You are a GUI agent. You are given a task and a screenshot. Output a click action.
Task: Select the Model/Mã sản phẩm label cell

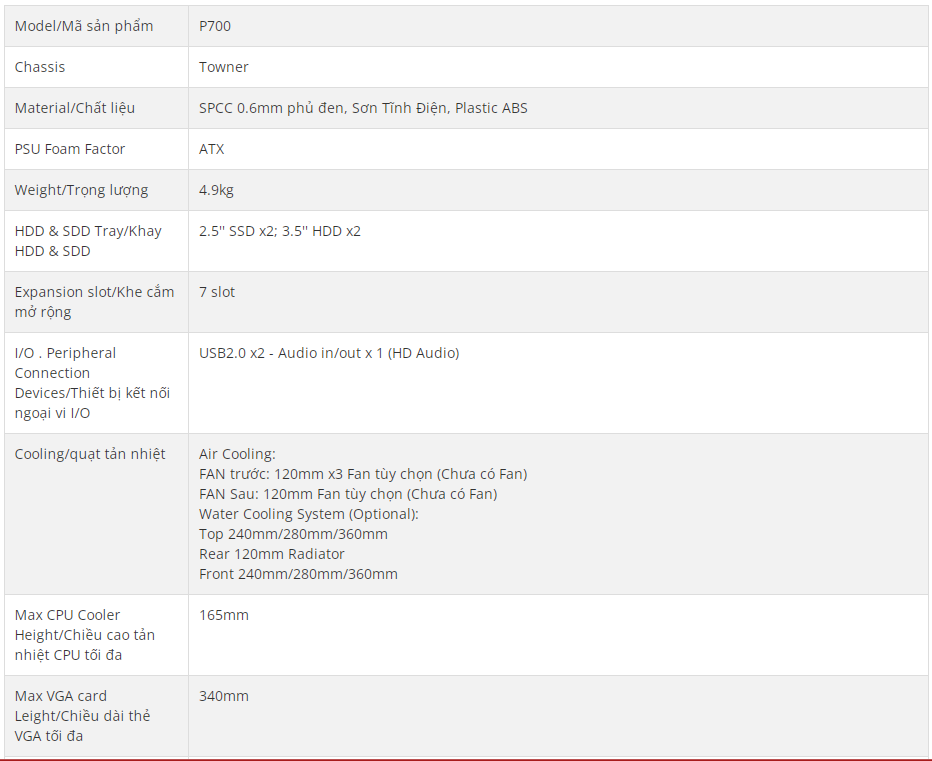pyautogui.click(x=96, y=26)
